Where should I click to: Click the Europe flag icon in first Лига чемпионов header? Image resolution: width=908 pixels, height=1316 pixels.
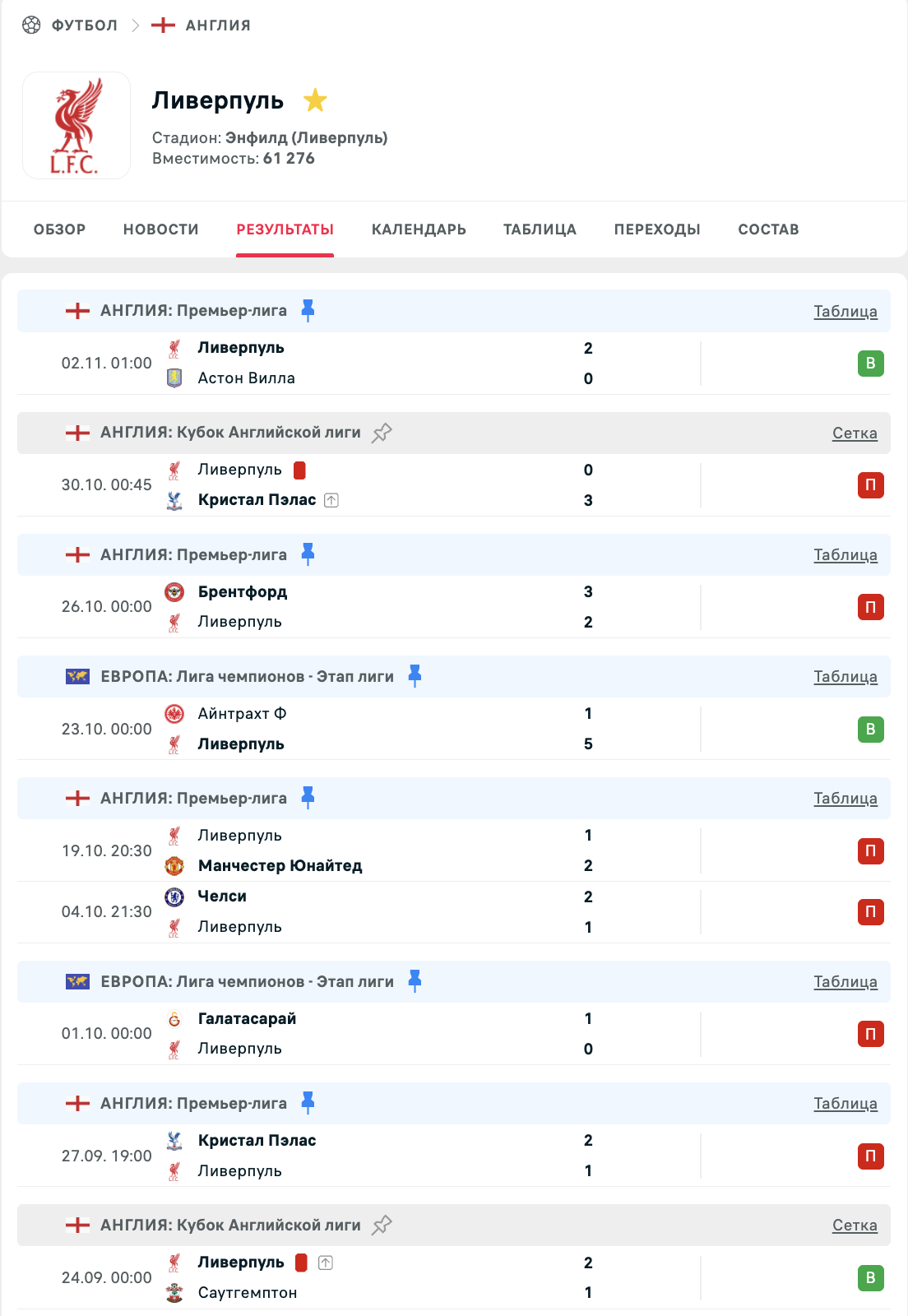coord(77,677)
